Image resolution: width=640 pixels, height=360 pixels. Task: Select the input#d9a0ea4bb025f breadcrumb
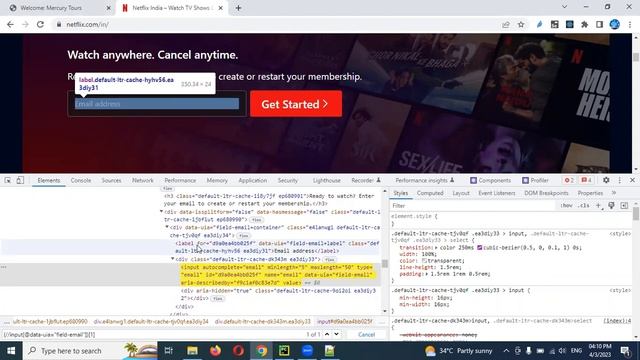coord(345,322)
